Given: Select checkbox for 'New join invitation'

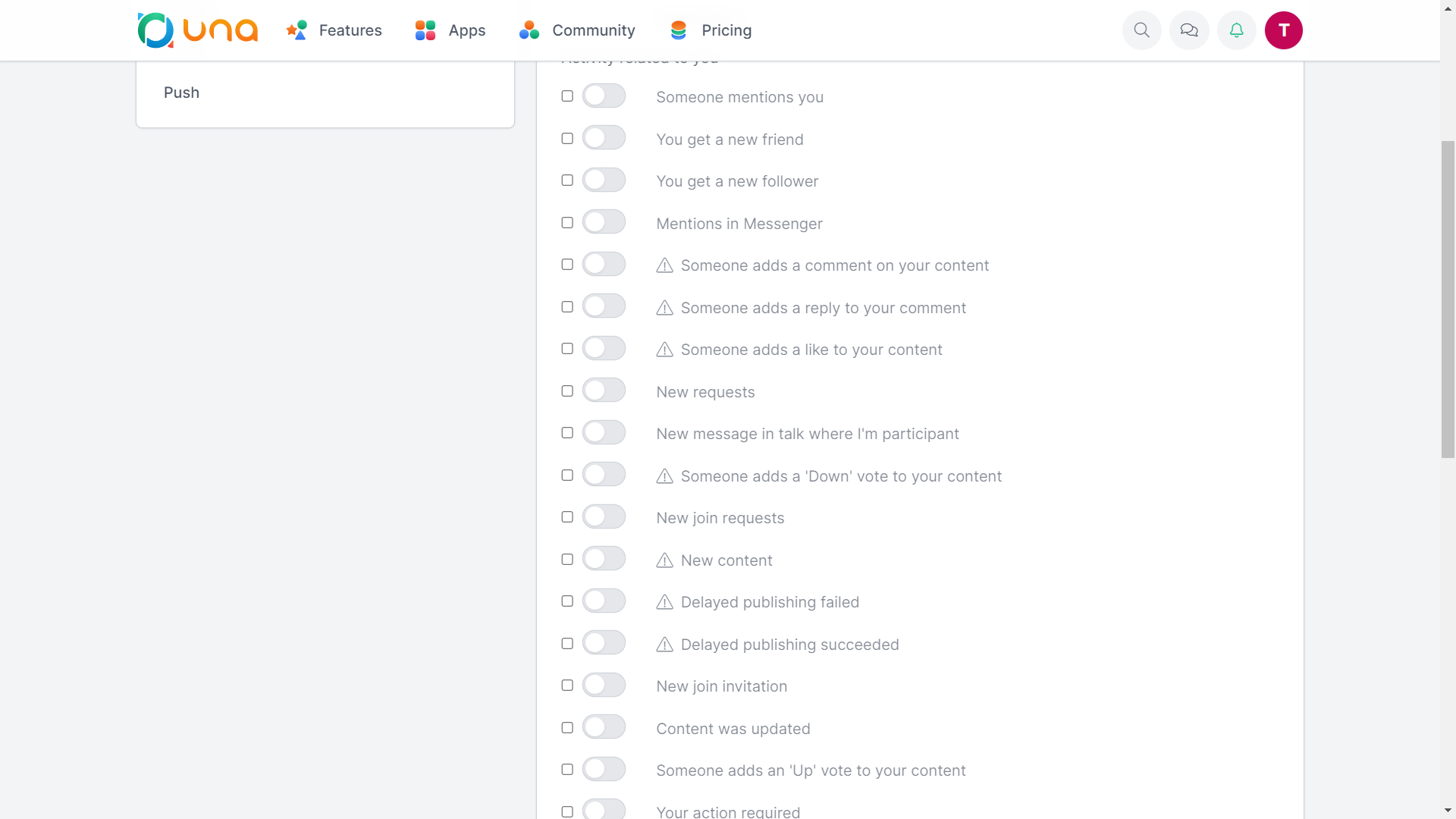Looking at the screenshot, I should tap(567, 686).
